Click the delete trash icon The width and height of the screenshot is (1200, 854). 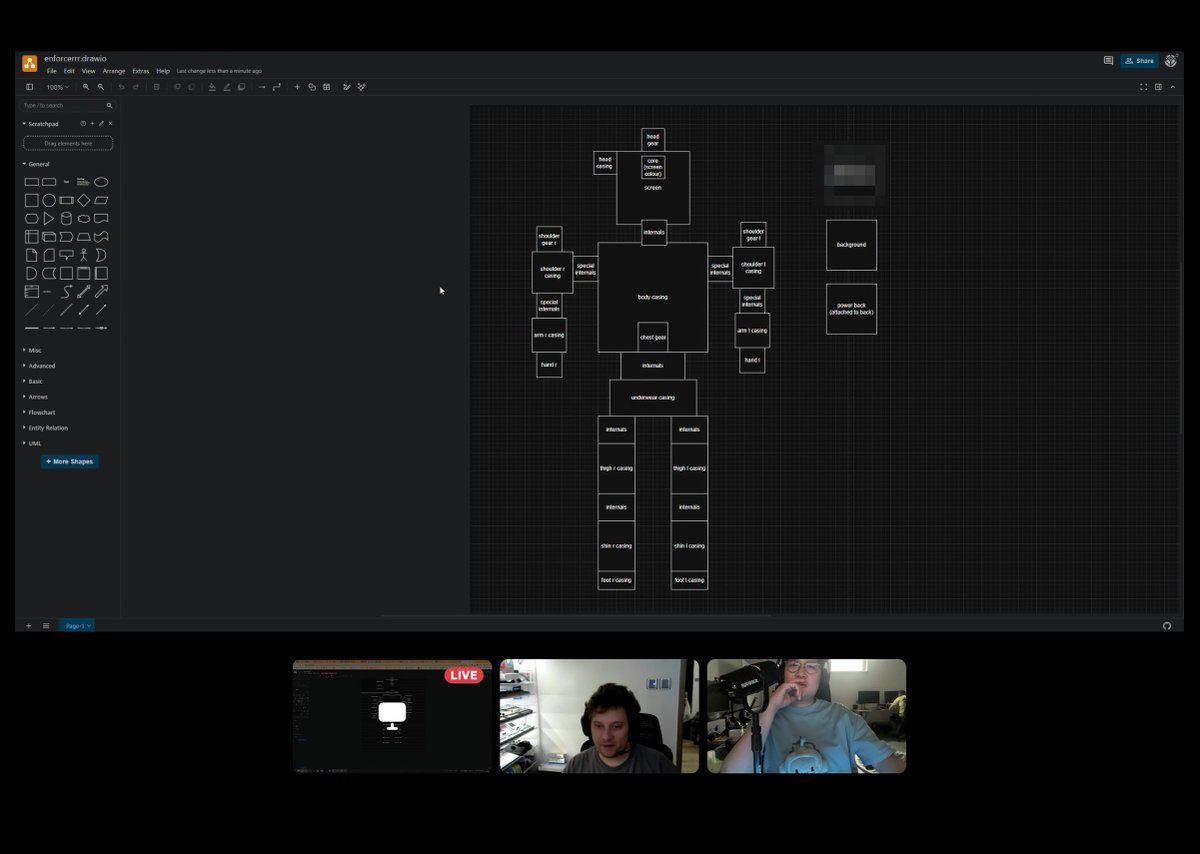coord(157,87)
